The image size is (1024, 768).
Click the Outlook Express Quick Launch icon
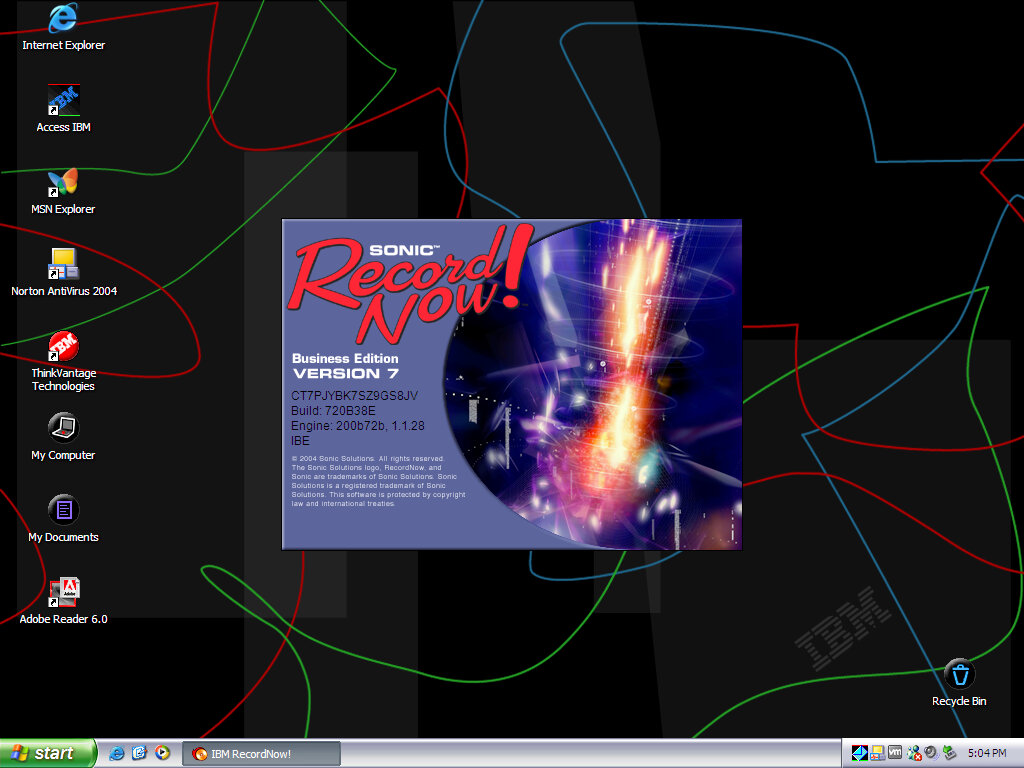pos(139,753)
